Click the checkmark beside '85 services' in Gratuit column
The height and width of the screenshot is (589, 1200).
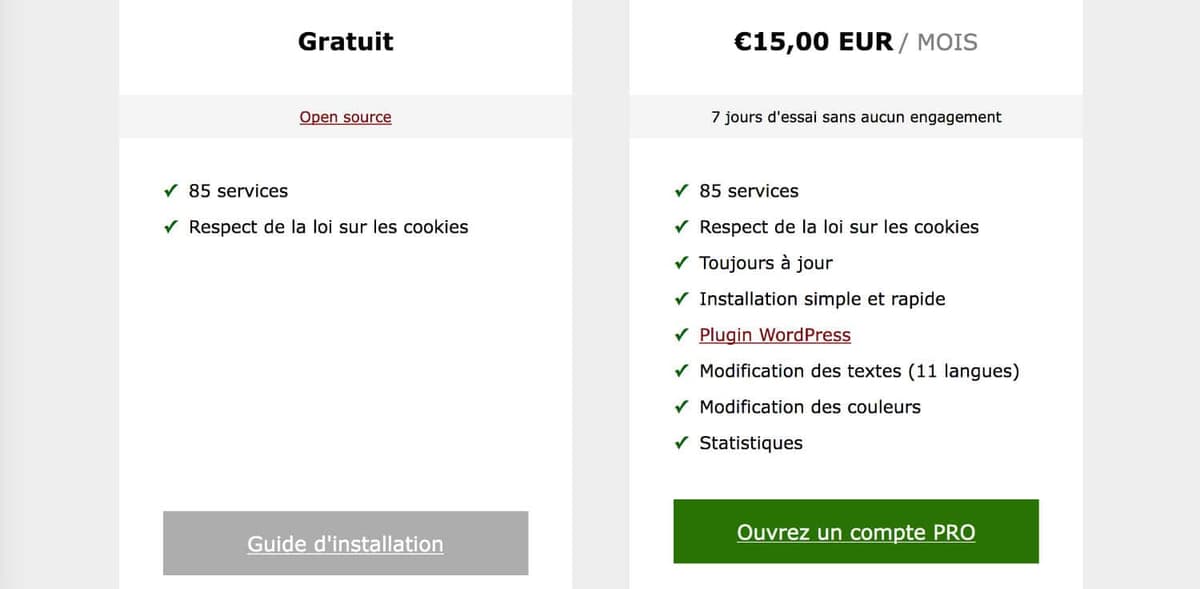click(x=170, y=191)
